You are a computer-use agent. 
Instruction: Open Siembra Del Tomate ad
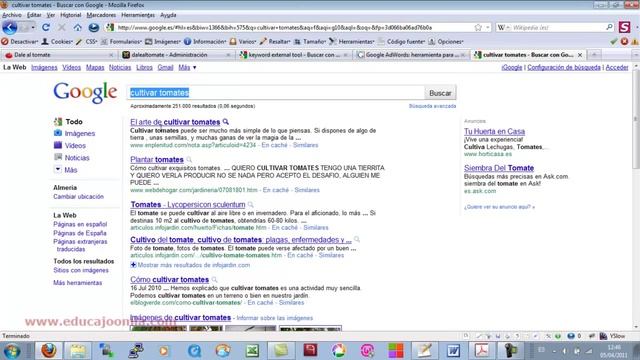coord(499,168)
